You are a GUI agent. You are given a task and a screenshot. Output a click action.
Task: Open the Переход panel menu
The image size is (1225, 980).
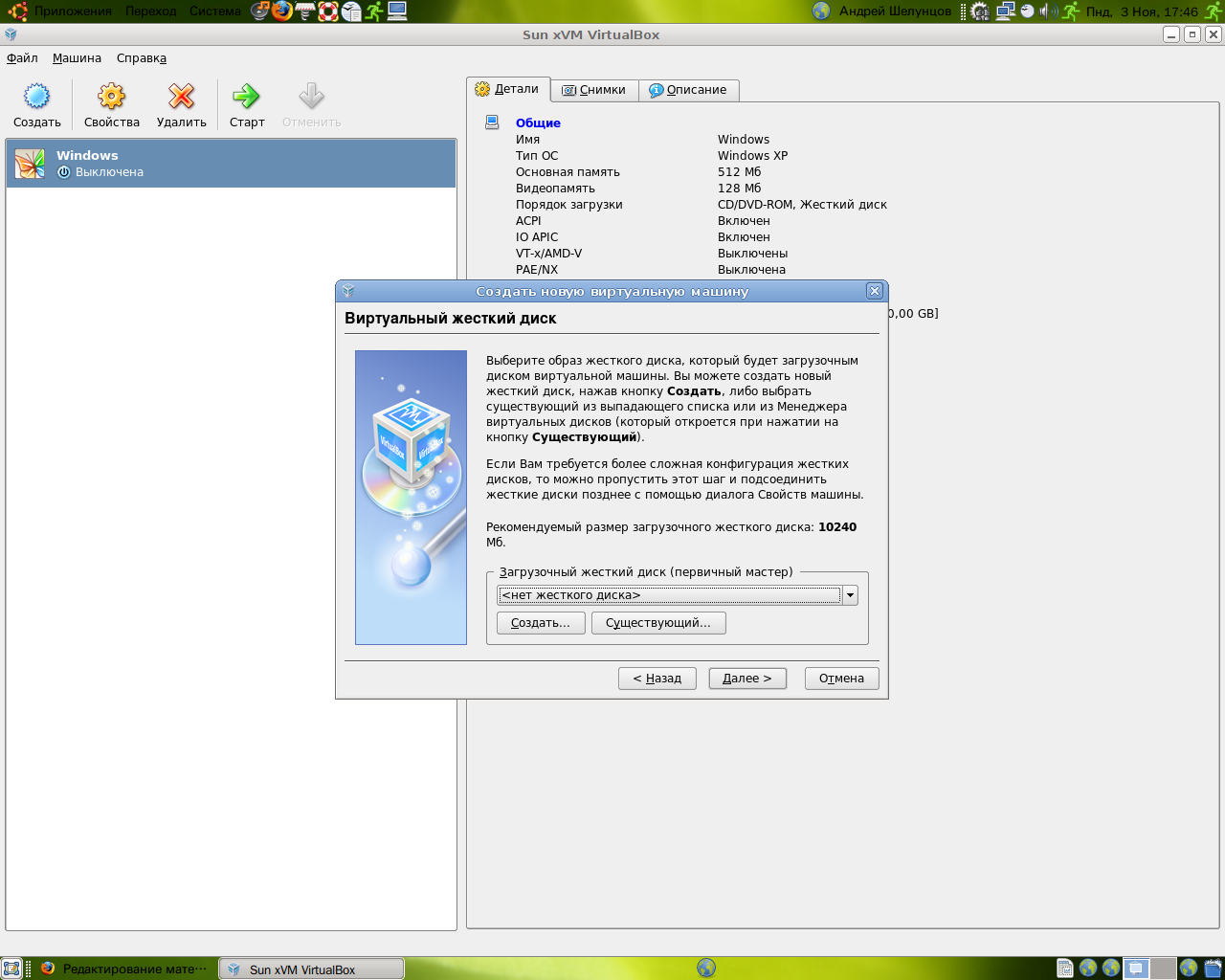tap(150, 11)
